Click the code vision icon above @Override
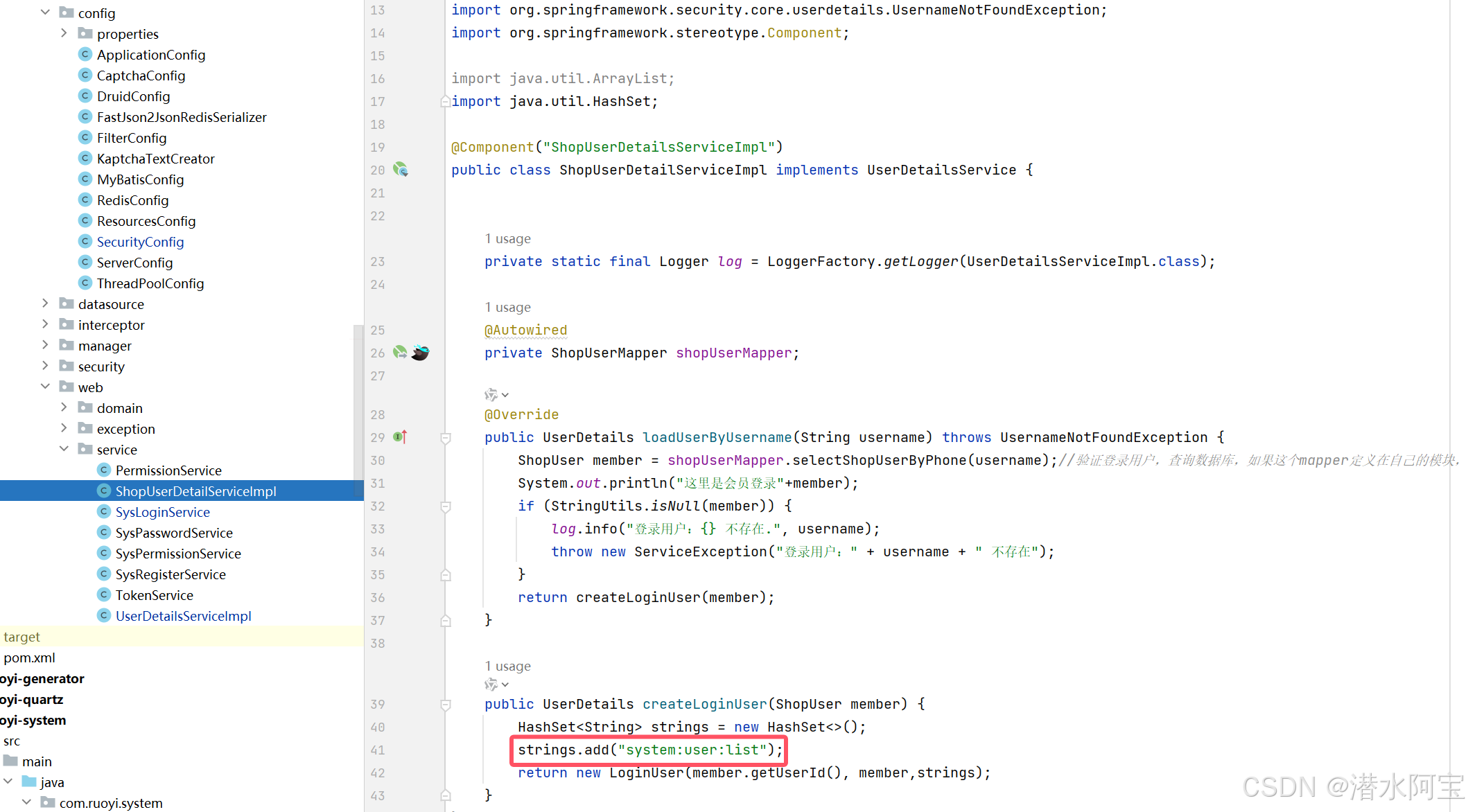The image size is (1468, 812). [x=491, y=395]
